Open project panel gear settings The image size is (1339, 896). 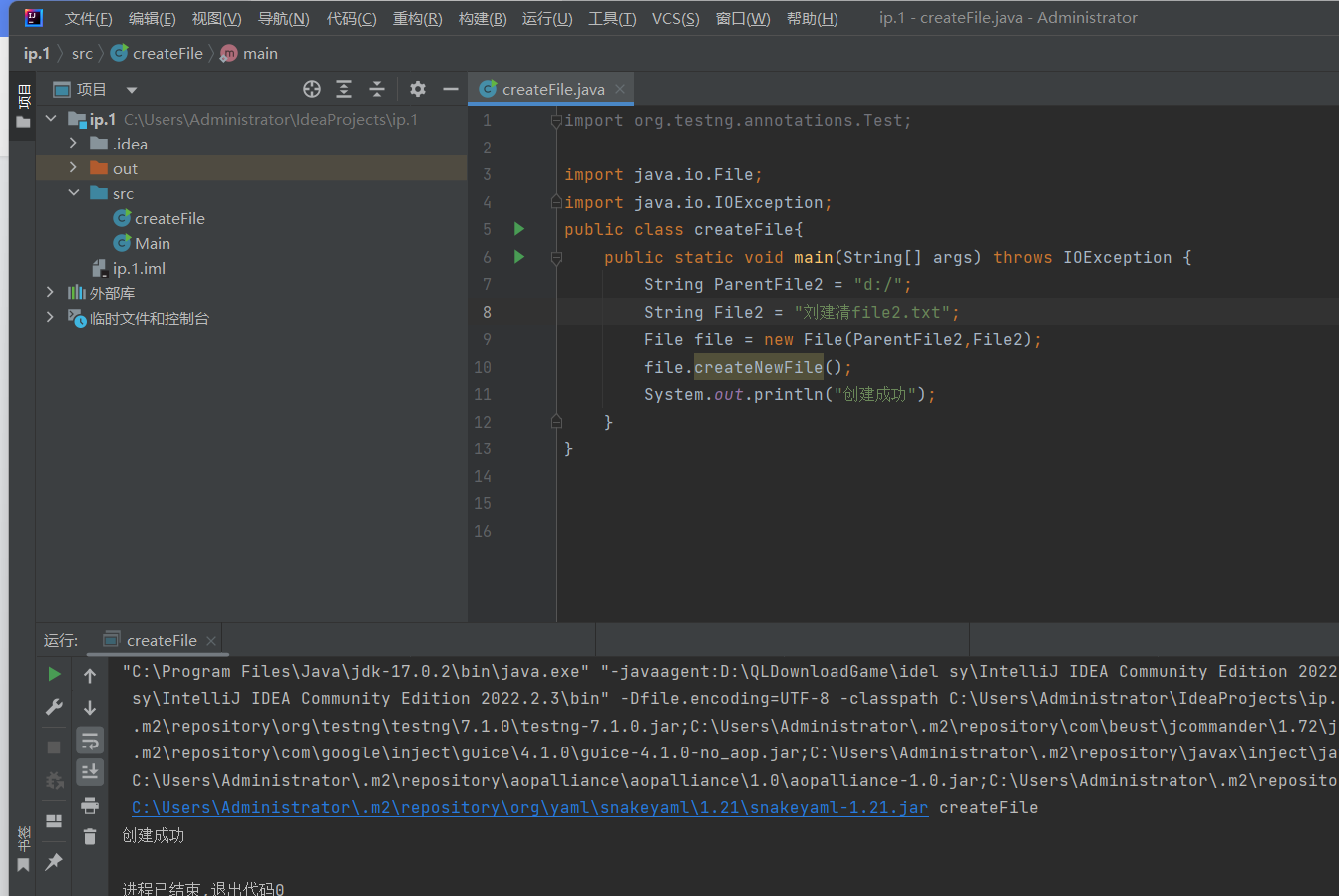418,89
